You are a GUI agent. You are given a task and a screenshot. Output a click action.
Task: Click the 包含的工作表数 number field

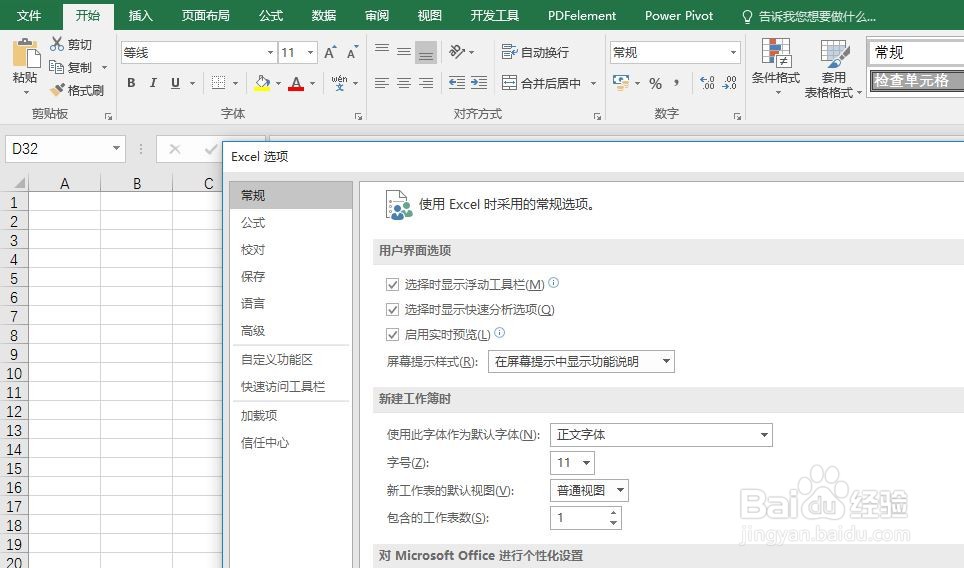(x=578, y=518)
